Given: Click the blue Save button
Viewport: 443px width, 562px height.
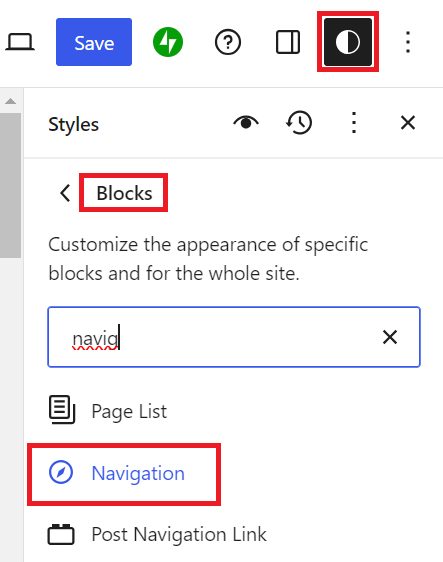Looking at the screenshot, I should [x=94, y=42].
